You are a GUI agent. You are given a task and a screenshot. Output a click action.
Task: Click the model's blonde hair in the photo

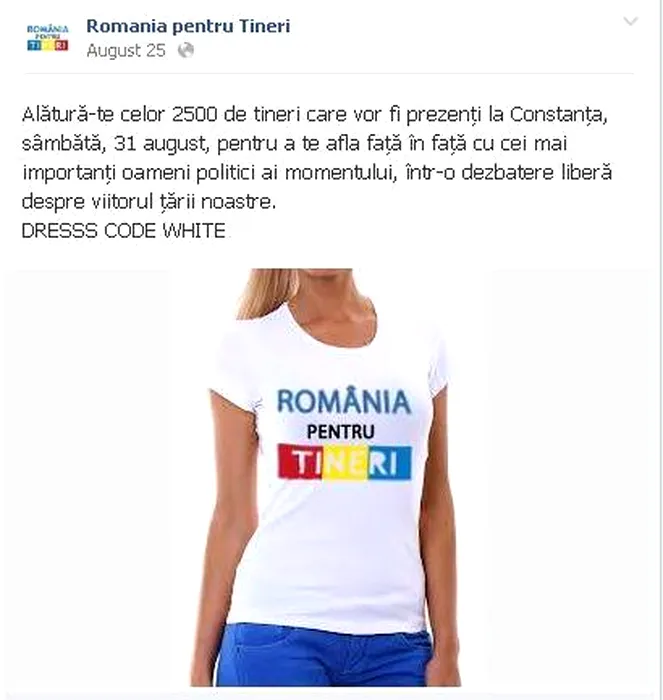tap(265, 293)
